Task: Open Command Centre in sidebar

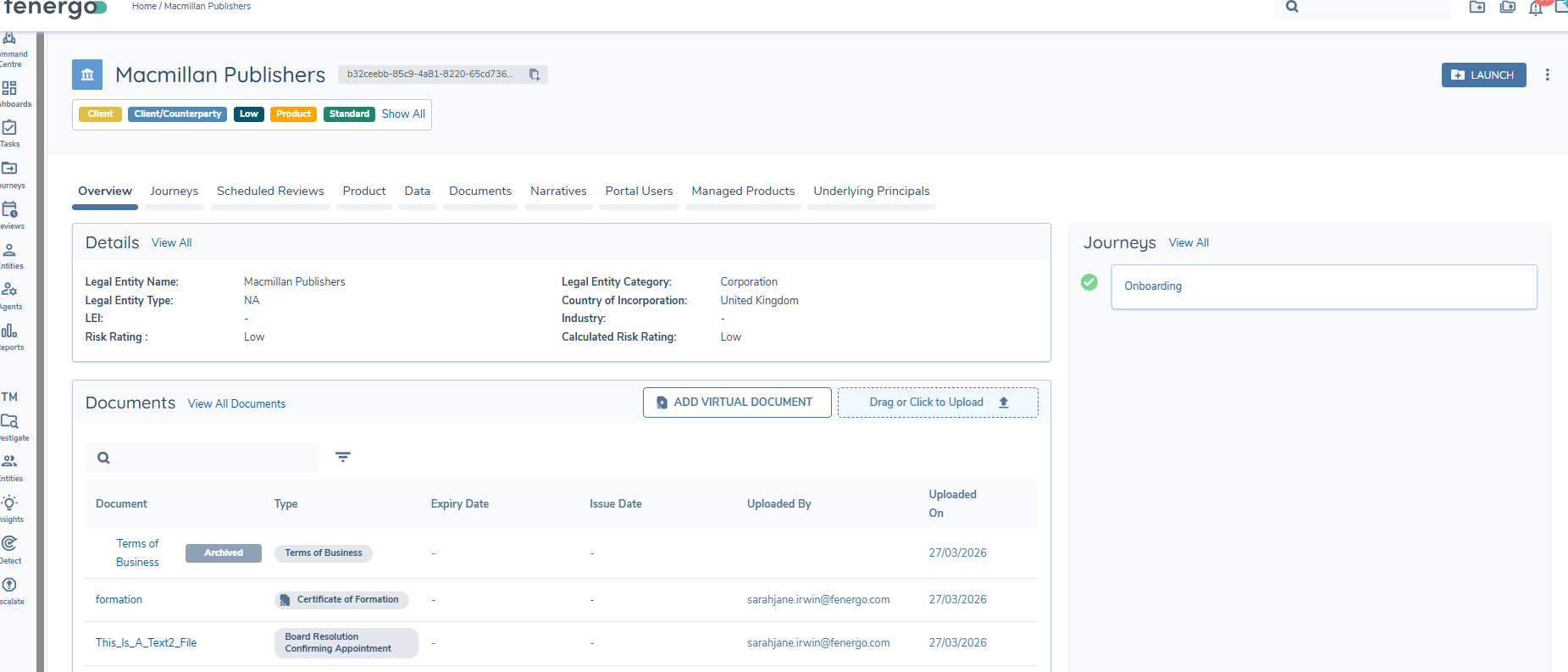Action: click(10, 49)
